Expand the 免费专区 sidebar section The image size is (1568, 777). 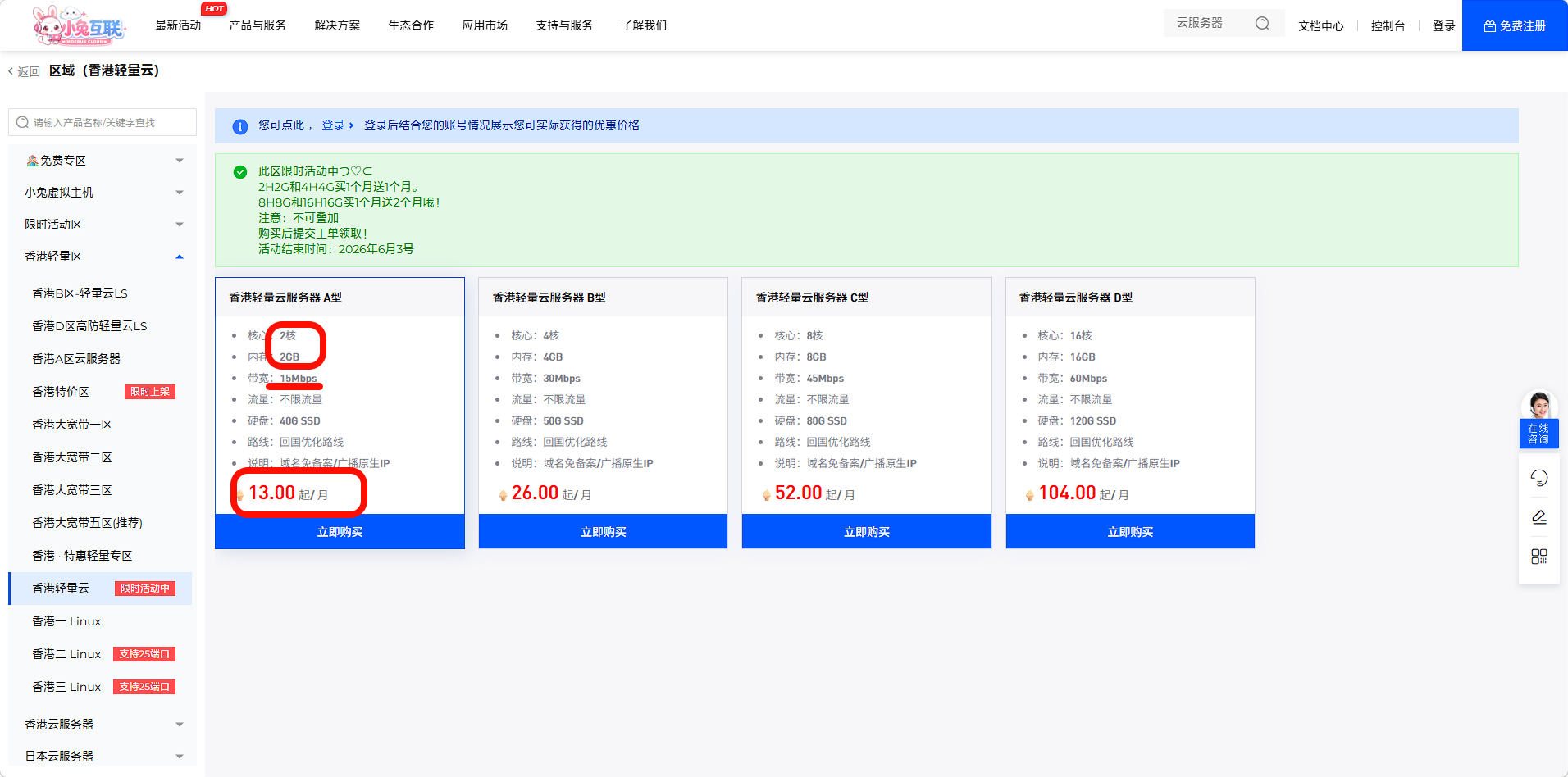[103, 161]
